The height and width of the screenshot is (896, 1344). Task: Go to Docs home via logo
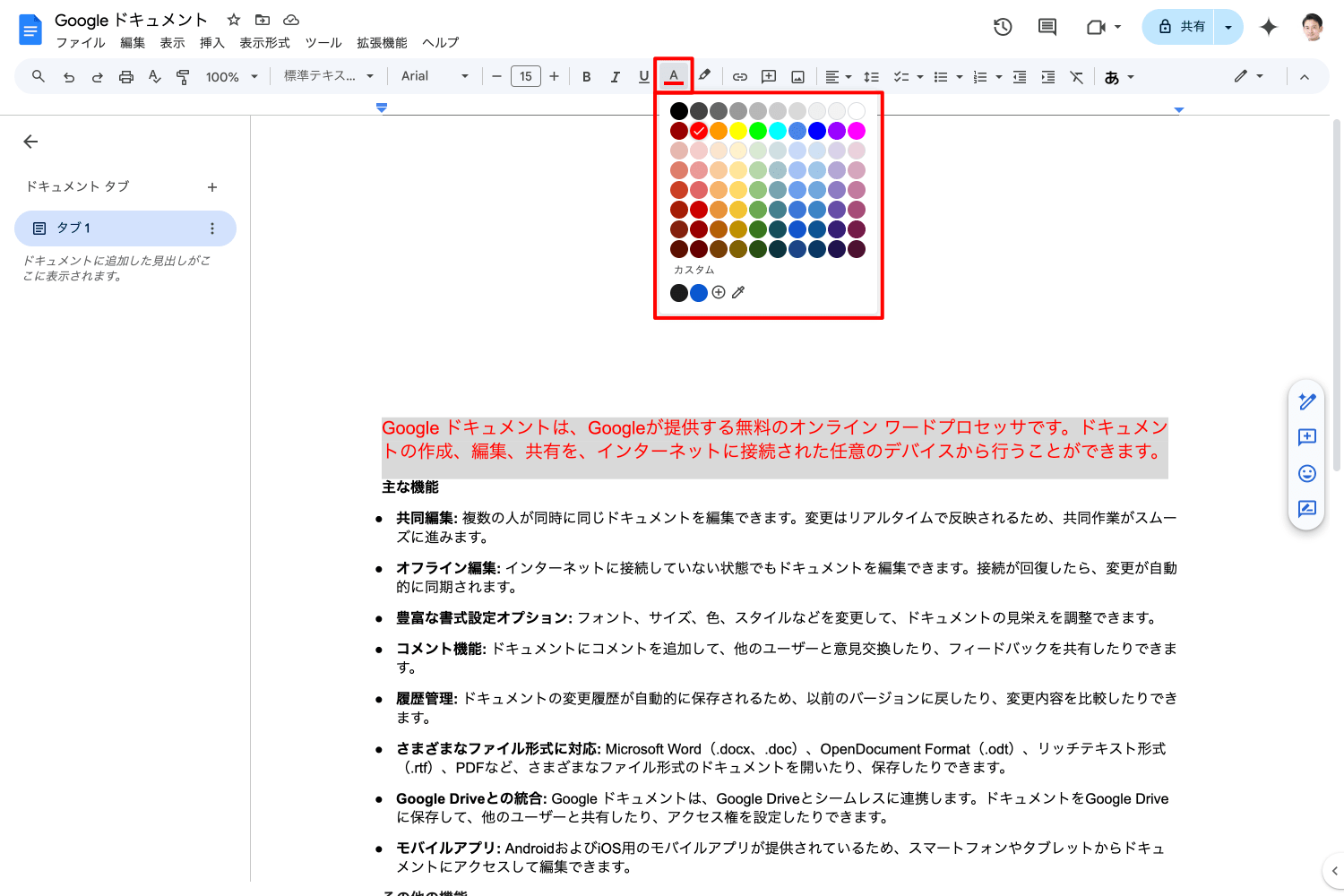pyautogui.click(x=30, y=30)
